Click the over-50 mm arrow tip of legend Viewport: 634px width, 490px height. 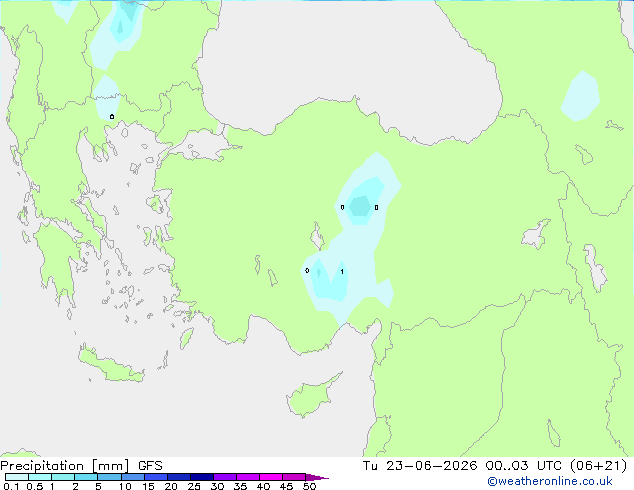(x=317, y=477)
